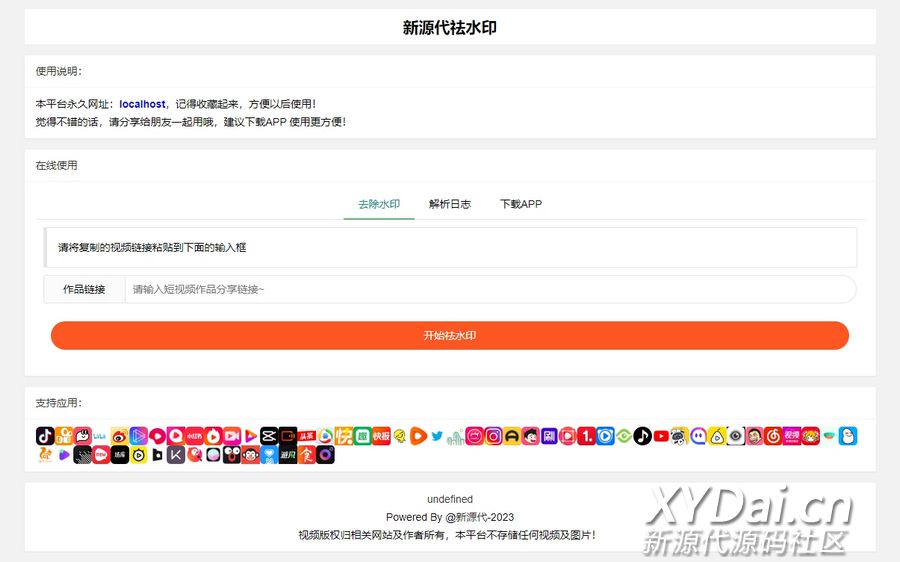Click the NetEase Cloud Music red icon
This screenshot has height=562, width=900.
click(x=773, y=436)
